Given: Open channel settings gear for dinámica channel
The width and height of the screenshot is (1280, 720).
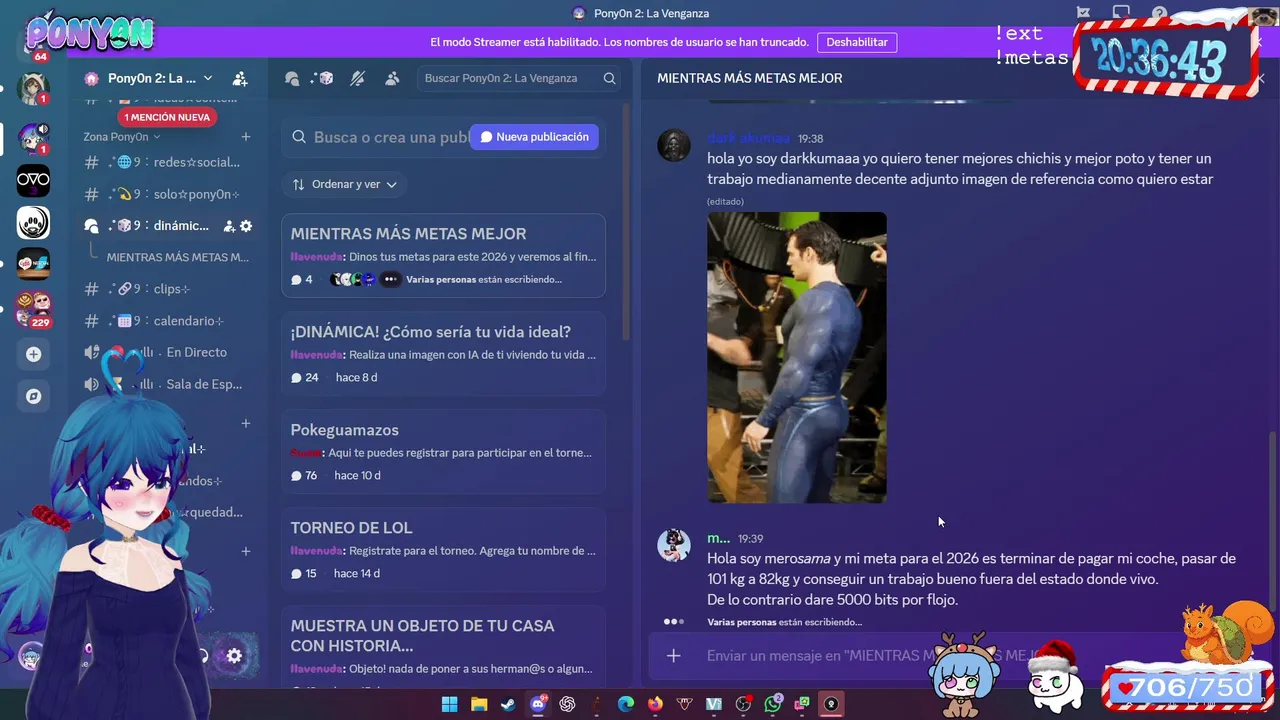Looking at the screenshot, I should point(246,226).
